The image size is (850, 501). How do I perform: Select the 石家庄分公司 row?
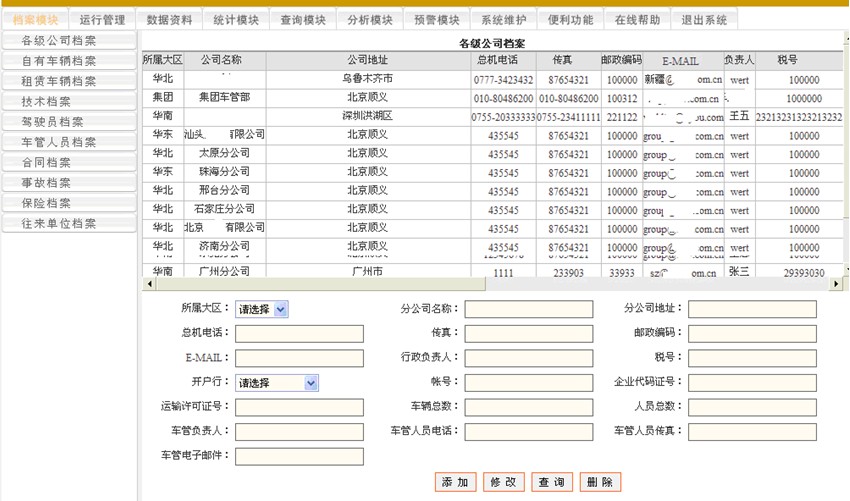(x=492, y=210)
